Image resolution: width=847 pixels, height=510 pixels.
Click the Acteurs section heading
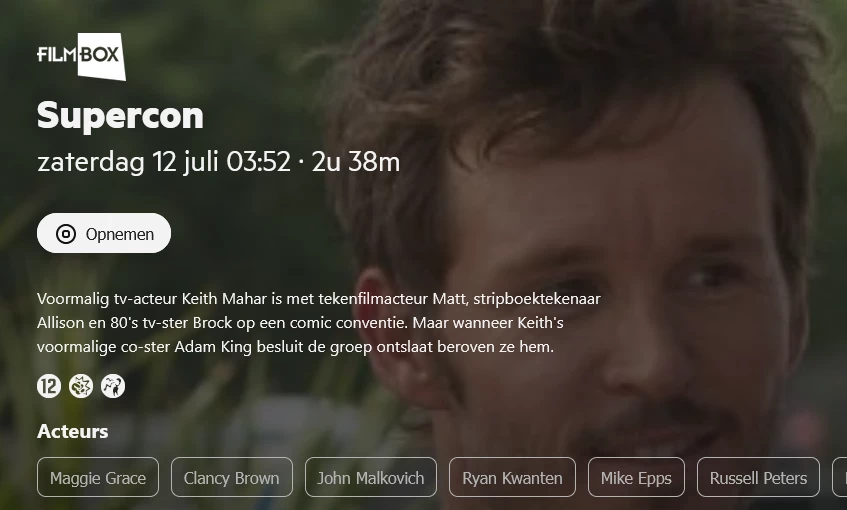[72, 432]
